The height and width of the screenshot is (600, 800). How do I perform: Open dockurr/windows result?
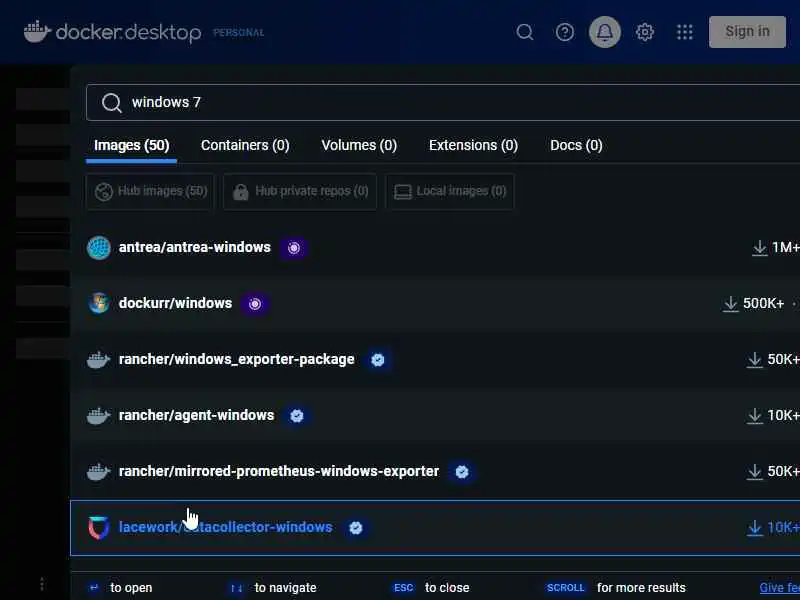pyautogui.click(x=435, y=304)
